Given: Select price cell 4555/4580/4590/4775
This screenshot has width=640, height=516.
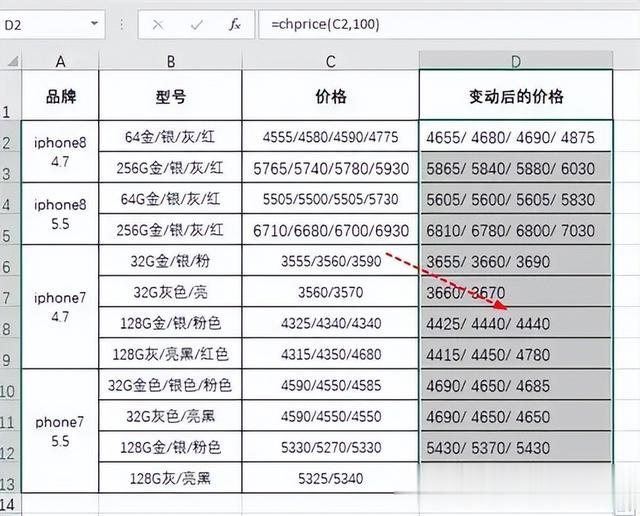Looking at the screenshot, I should 331,136.
